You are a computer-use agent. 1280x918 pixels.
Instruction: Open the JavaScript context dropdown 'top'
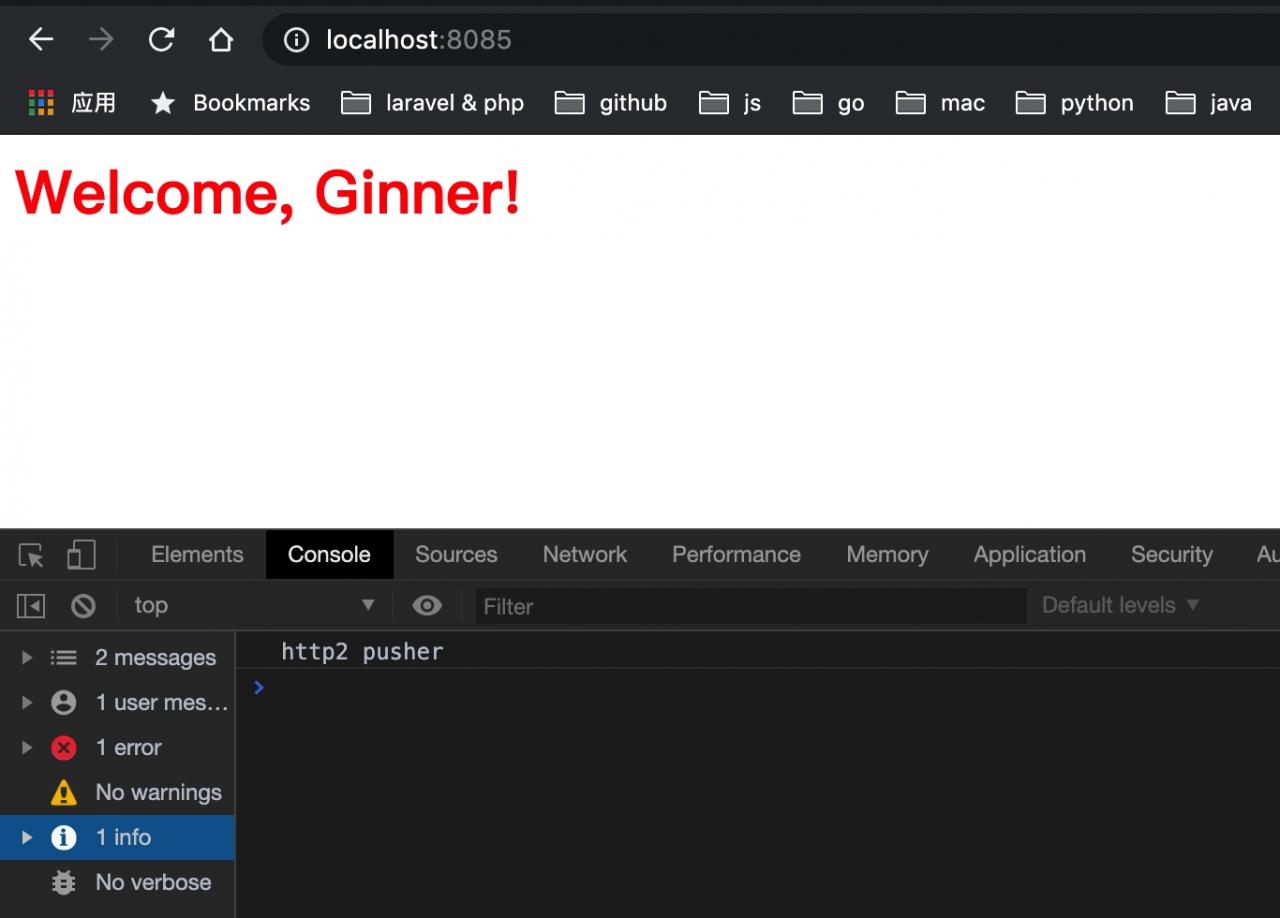tap(254, 605)
